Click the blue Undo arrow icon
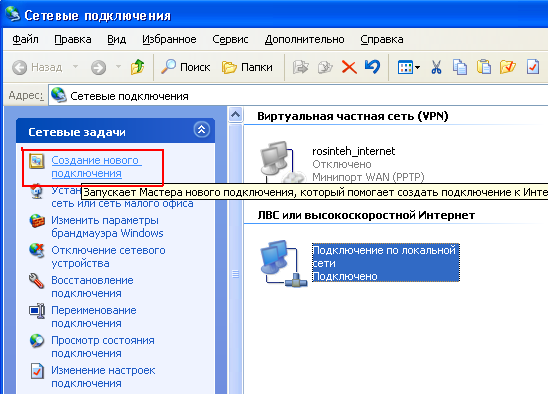The width and height of the screenshot is (548, 394). coord(373,66)
